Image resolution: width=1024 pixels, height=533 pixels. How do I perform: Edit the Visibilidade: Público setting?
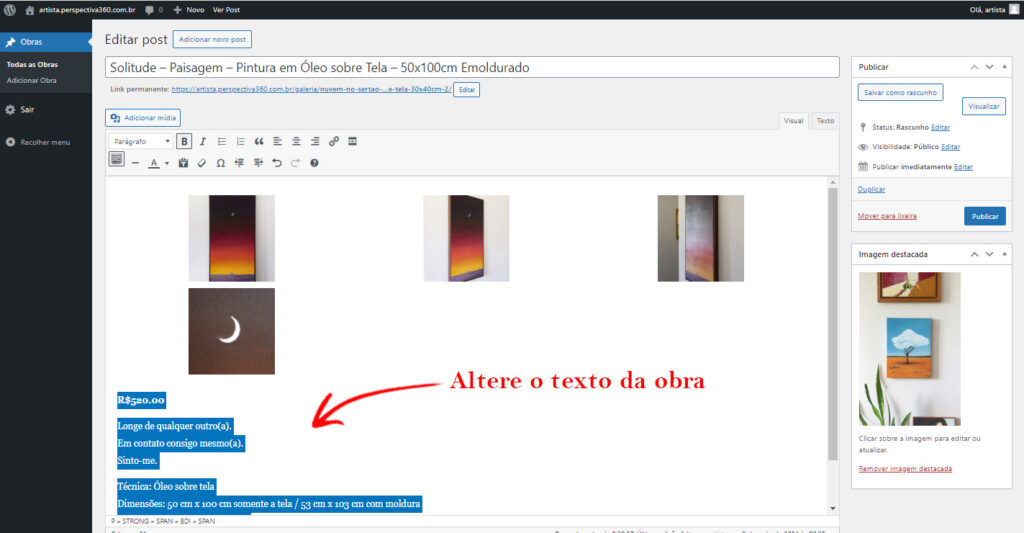pos(950,147)
